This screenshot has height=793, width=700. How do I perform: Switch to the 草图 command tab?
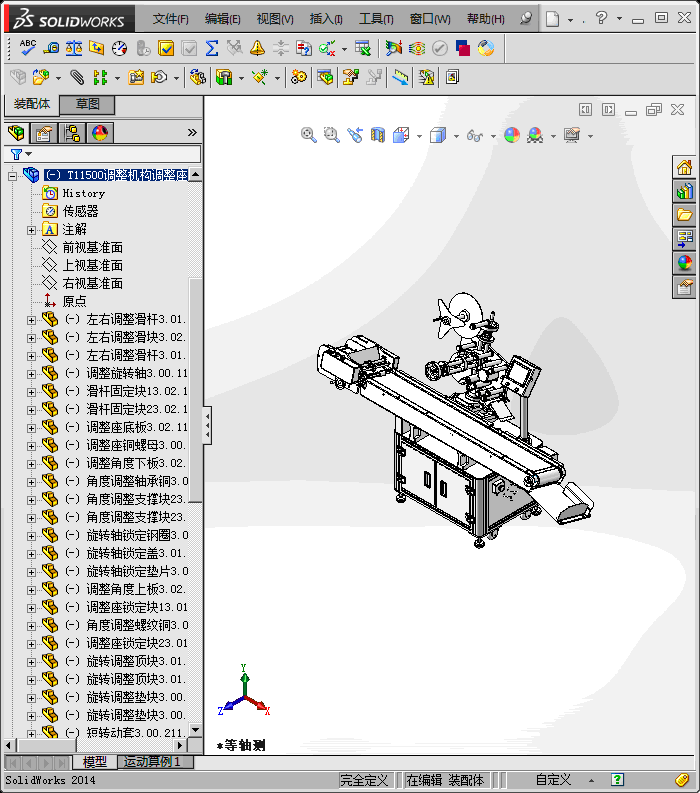(x=88, y=104)
